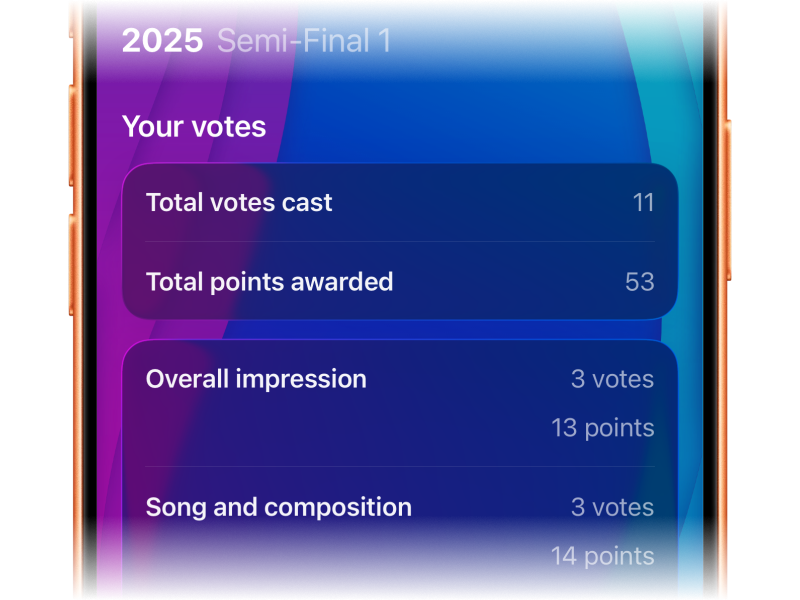Screen dimensions: 800x600
Task: Tap 3 votes beside Song and composition
Action: pyautogui.click(x=613, y=507)
